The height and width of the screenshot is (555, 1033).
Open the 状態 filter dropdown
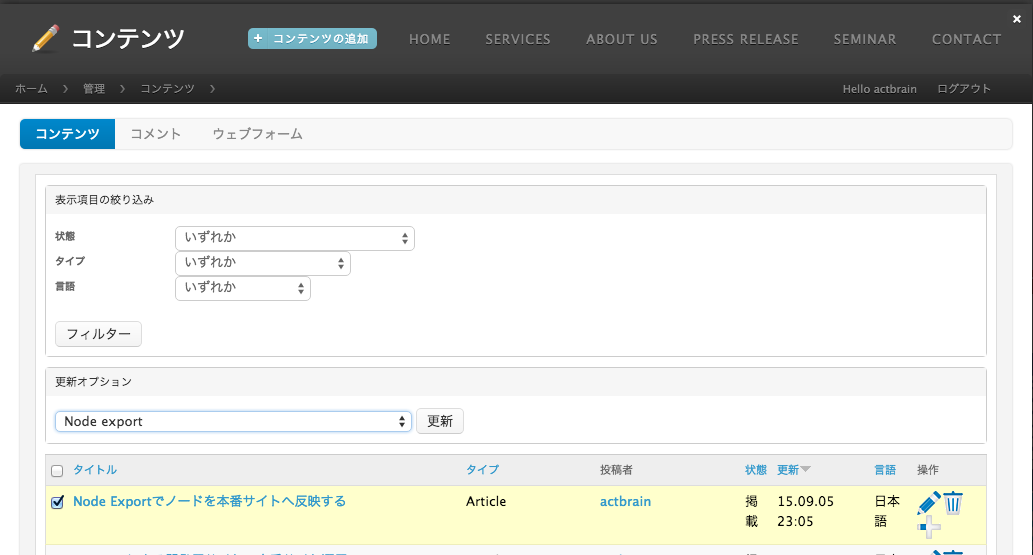coord(294,238)
